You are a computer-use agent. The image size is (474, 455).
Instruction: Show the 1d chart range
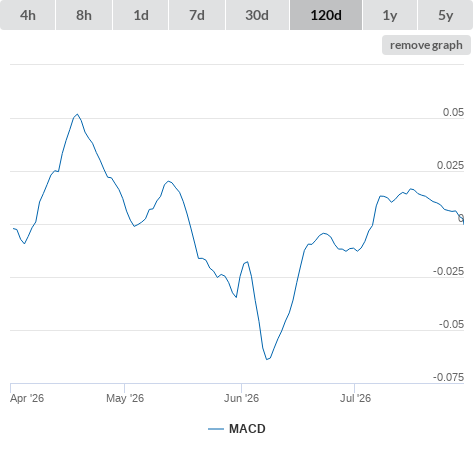coord(141,15)
